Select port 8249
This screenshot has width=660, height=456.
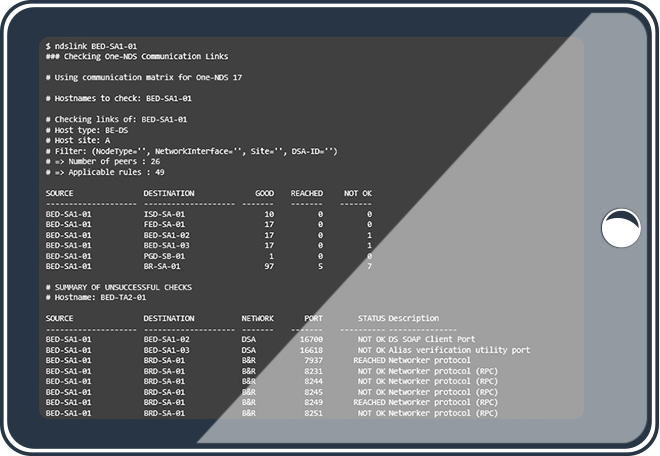coord(314,403)
